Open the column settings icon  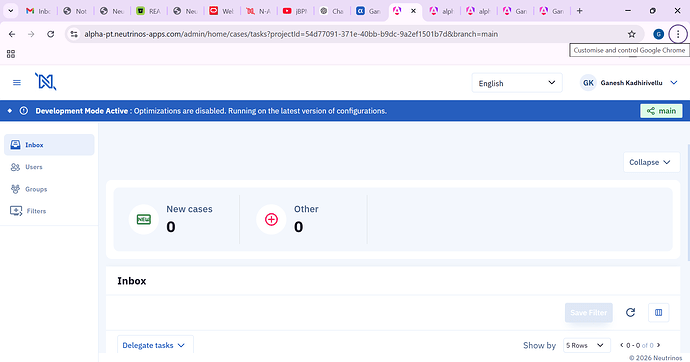658,313
